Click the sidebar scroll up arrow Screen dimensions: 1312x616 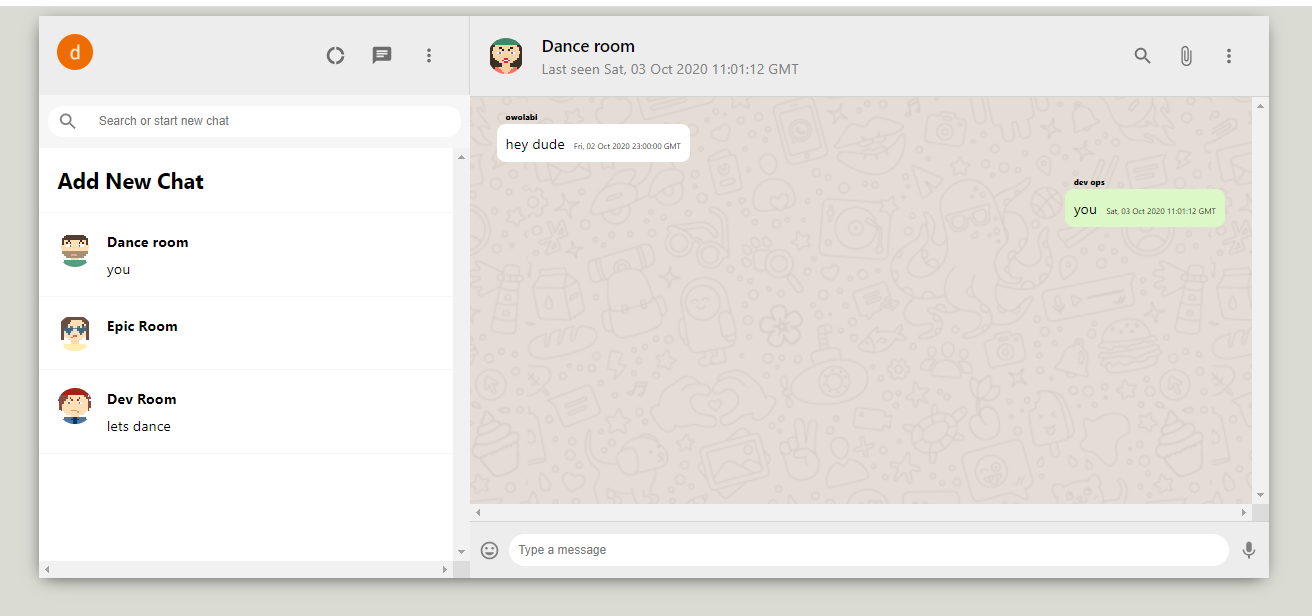461,157
